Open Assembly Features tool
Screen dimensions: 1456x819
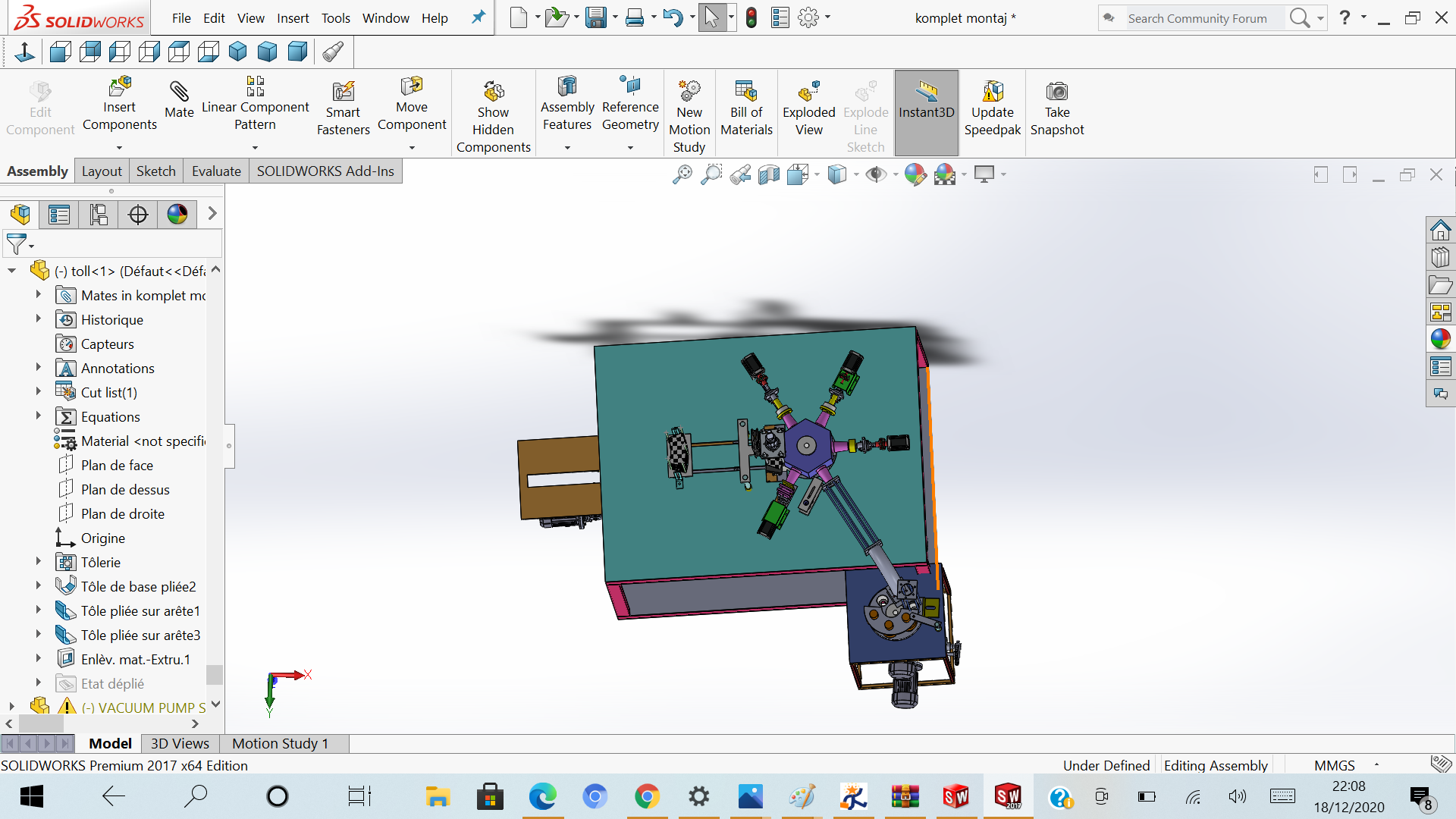pos(567,105)
